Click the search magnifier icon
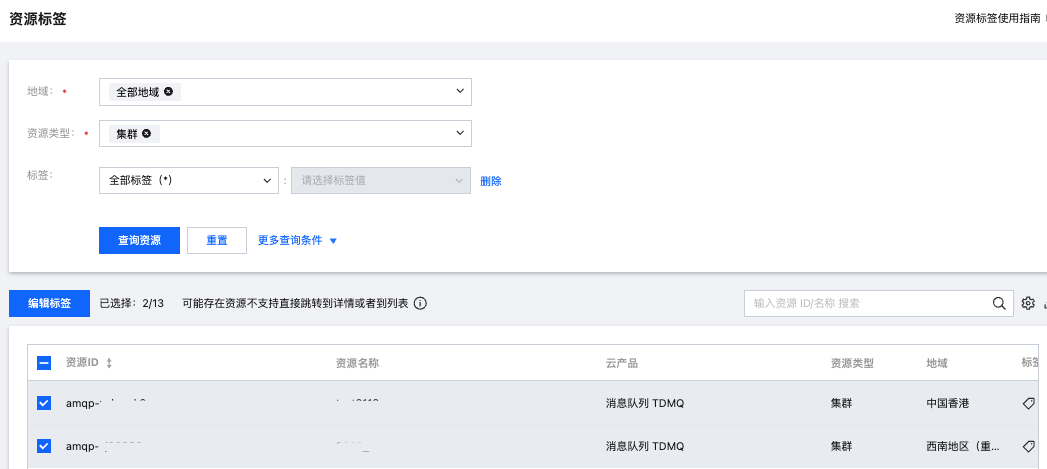 tap(998, 303)
